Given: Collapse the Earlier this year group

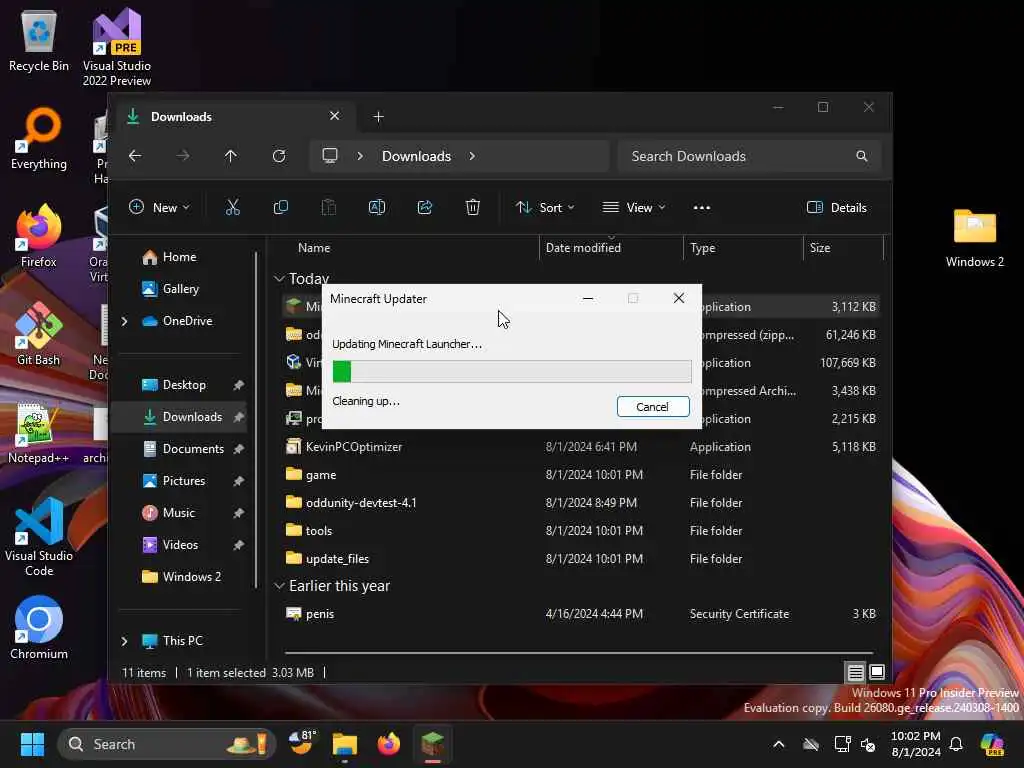Looking at the screenshot, I should click(x=279, y=586).
